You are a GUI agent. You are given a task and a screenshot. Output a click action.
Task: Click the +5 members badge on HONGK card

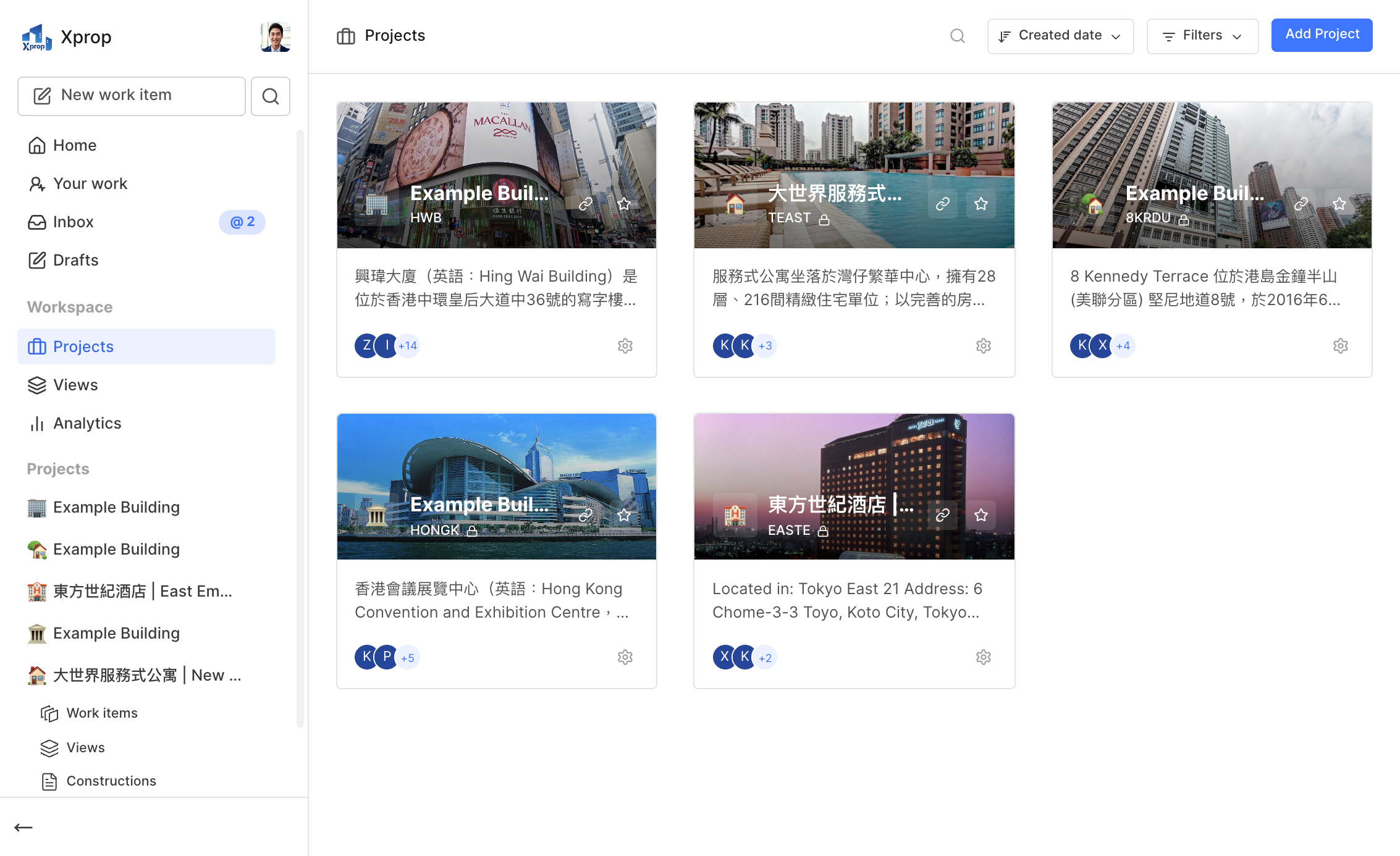[x=407, y=658]
